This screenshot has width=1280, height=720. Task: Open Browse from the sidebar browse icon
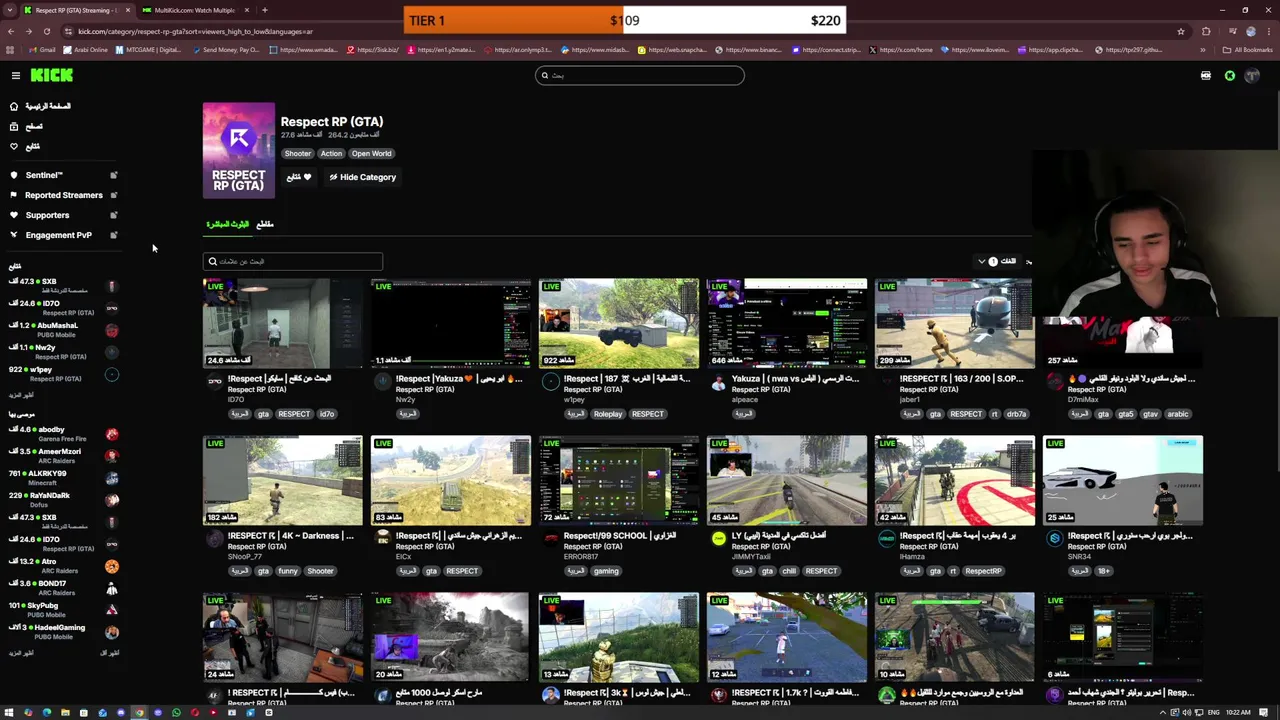[x=14, y=126]
